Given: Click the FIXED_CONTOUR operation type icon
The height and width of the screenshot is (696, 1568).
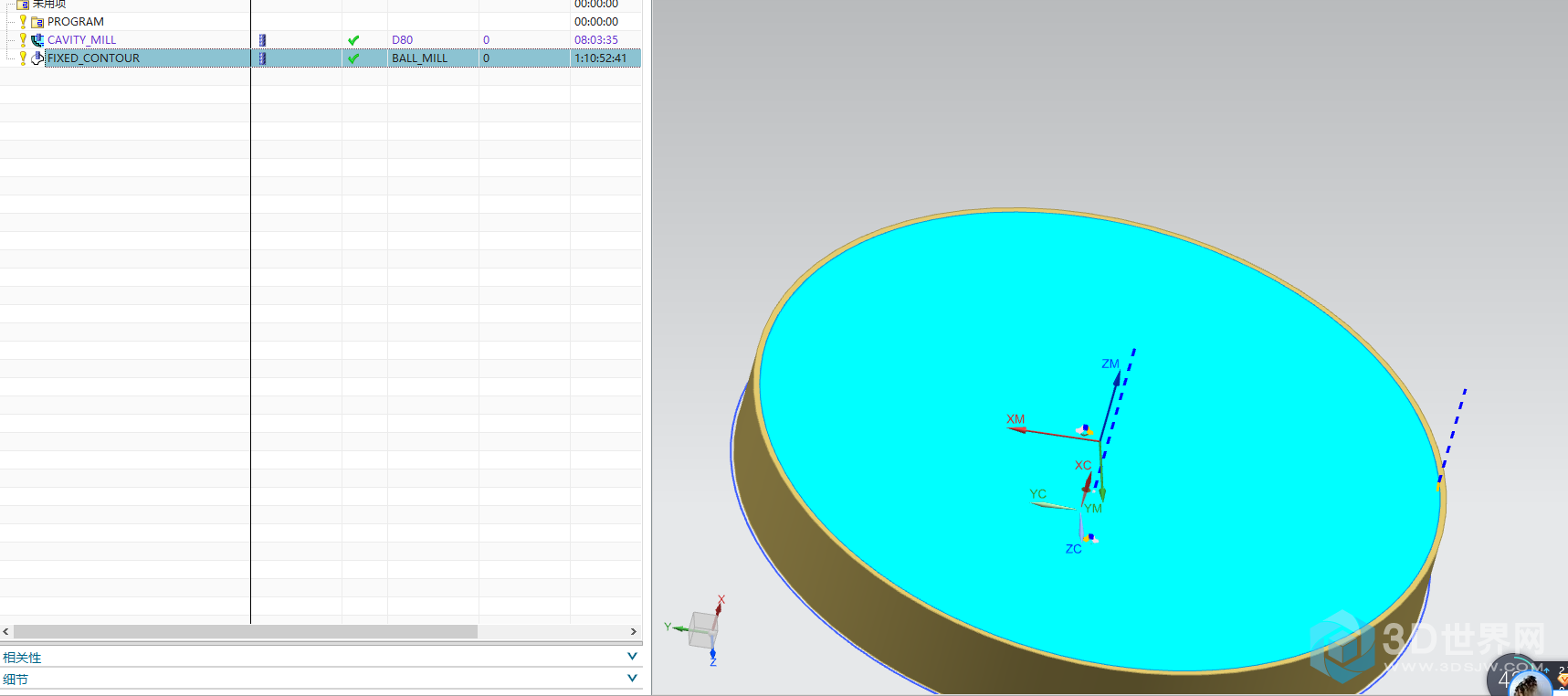Looking at the screenshot, I should (37, 58).
